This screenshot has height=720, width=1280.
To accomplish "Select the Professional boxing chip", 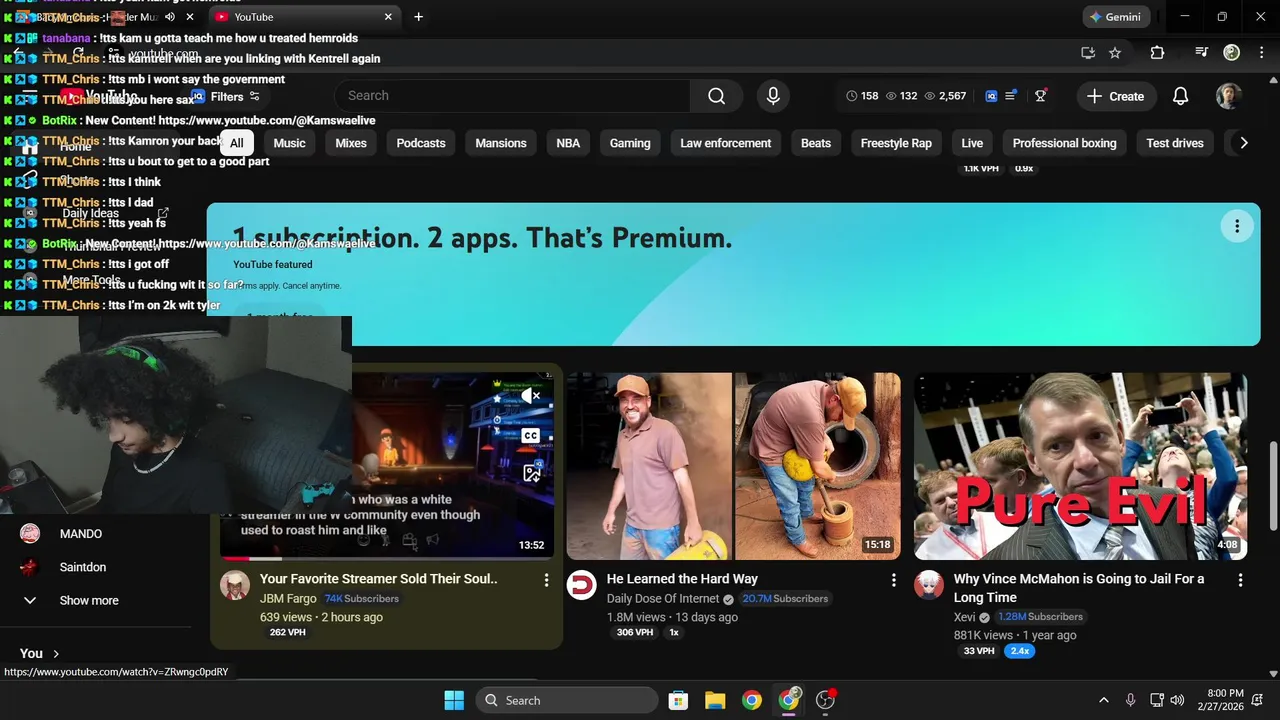I will click(x=1064, y=143).
